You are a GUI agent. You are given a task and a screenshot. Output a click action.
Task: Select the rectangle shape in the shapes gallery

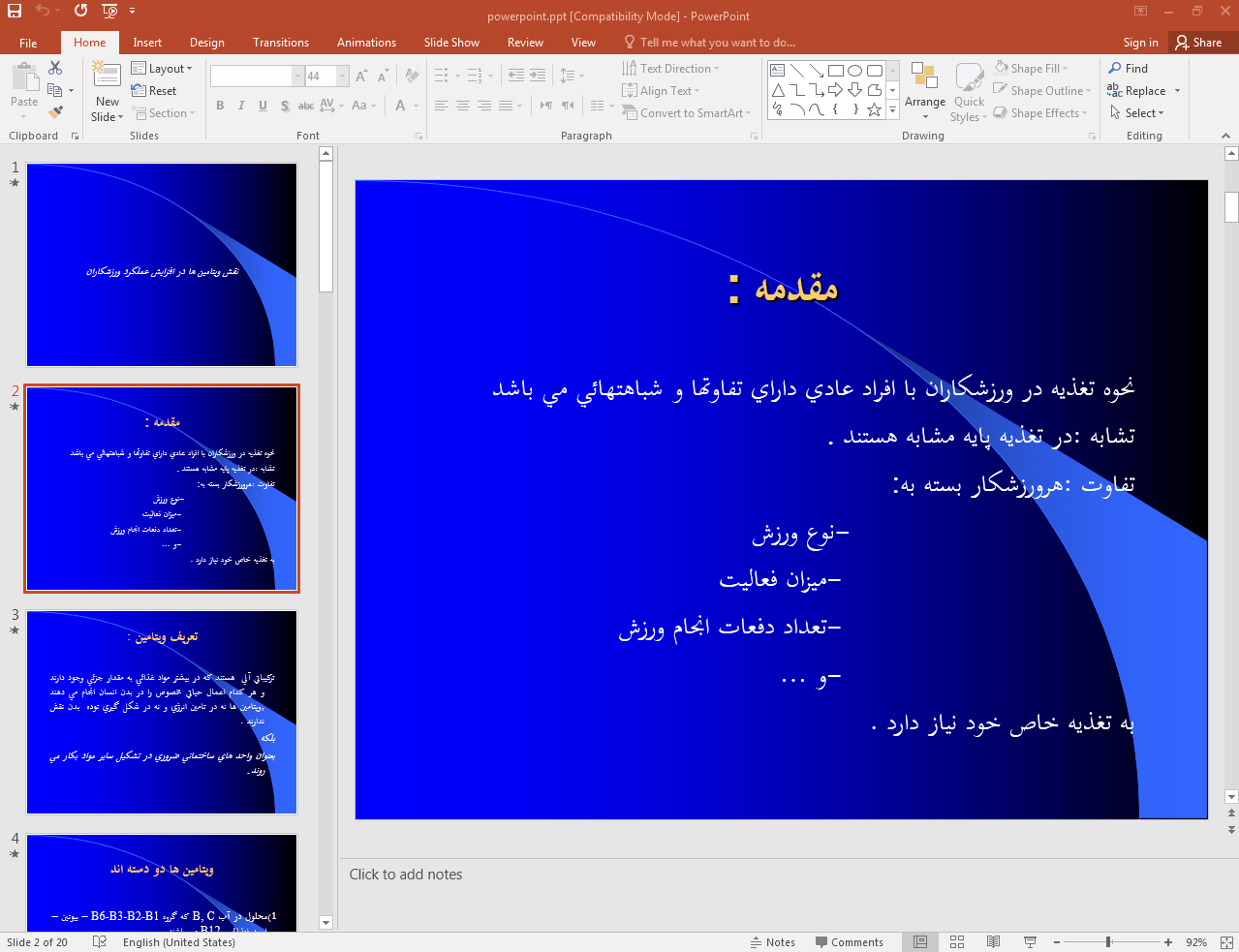coord(835,71)
